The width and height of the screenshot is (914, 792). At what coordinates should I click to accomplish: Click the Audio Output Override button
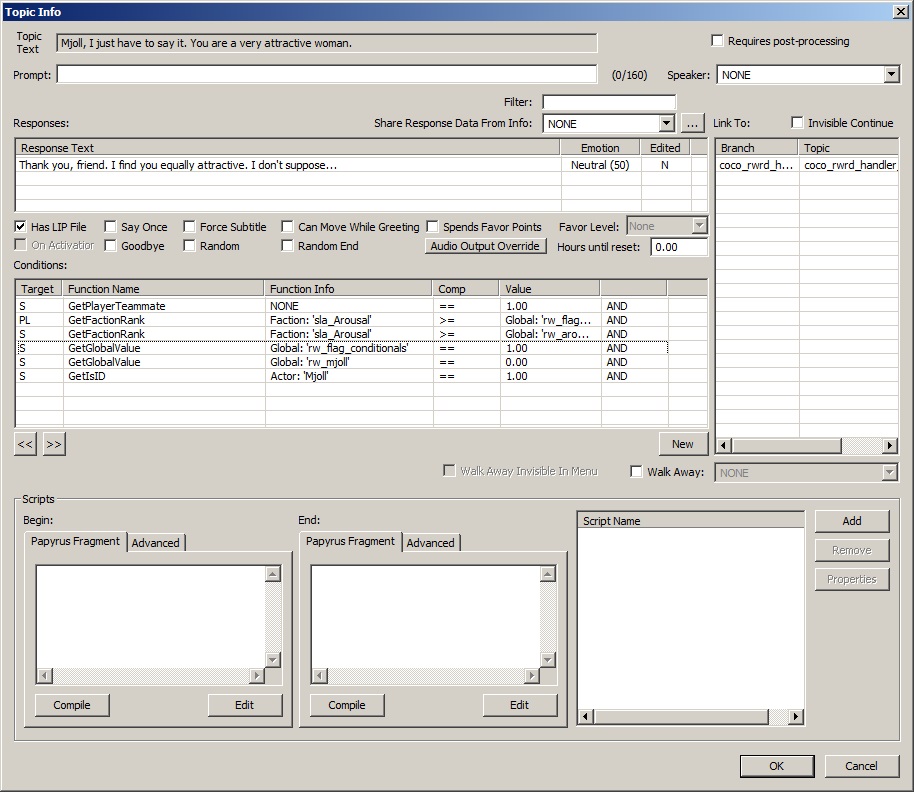(x=485, y=246)
